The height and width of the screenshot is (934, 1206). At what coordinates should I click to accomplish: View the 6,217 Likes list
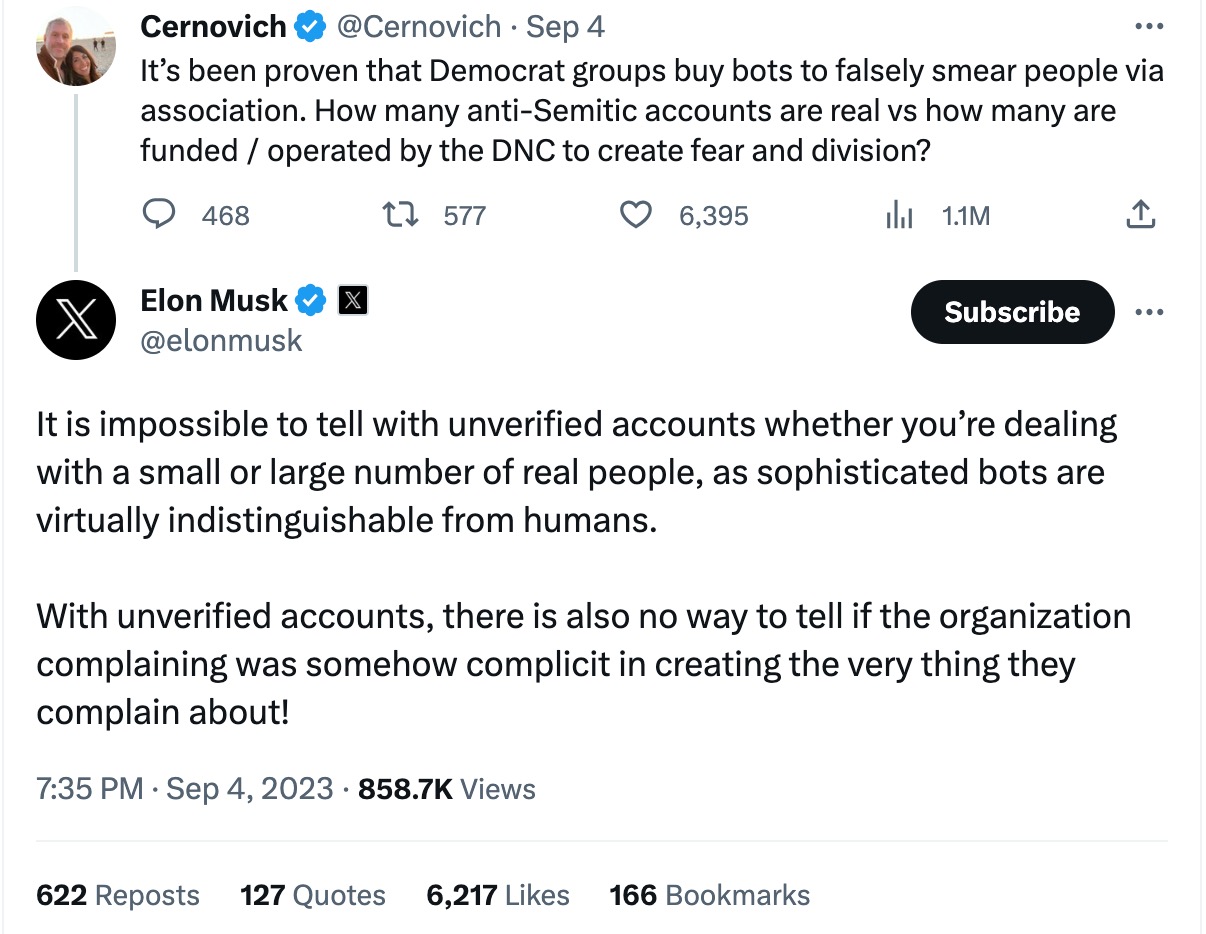tap(497, 895)
